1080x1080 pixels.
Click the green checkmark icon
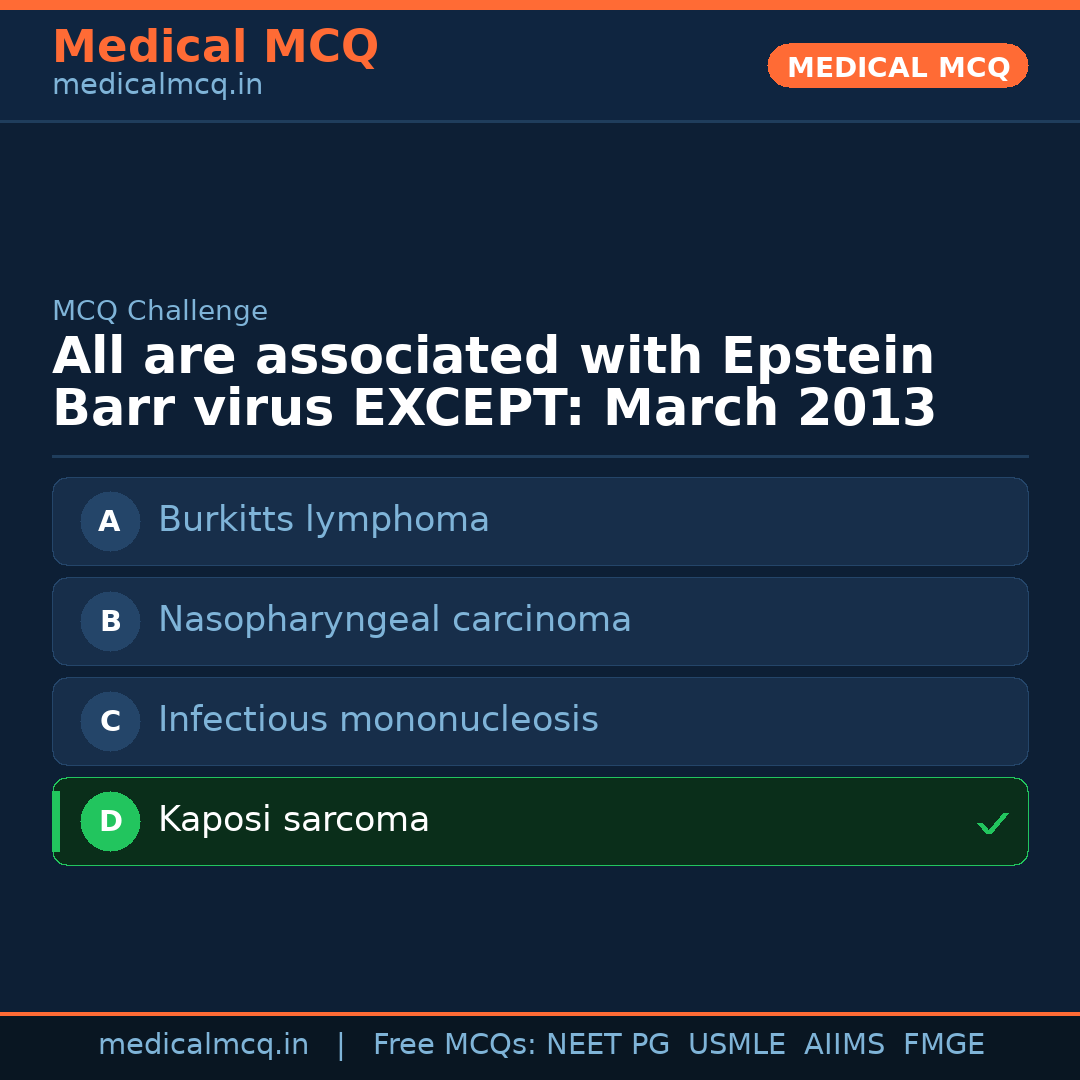[992, 823]
